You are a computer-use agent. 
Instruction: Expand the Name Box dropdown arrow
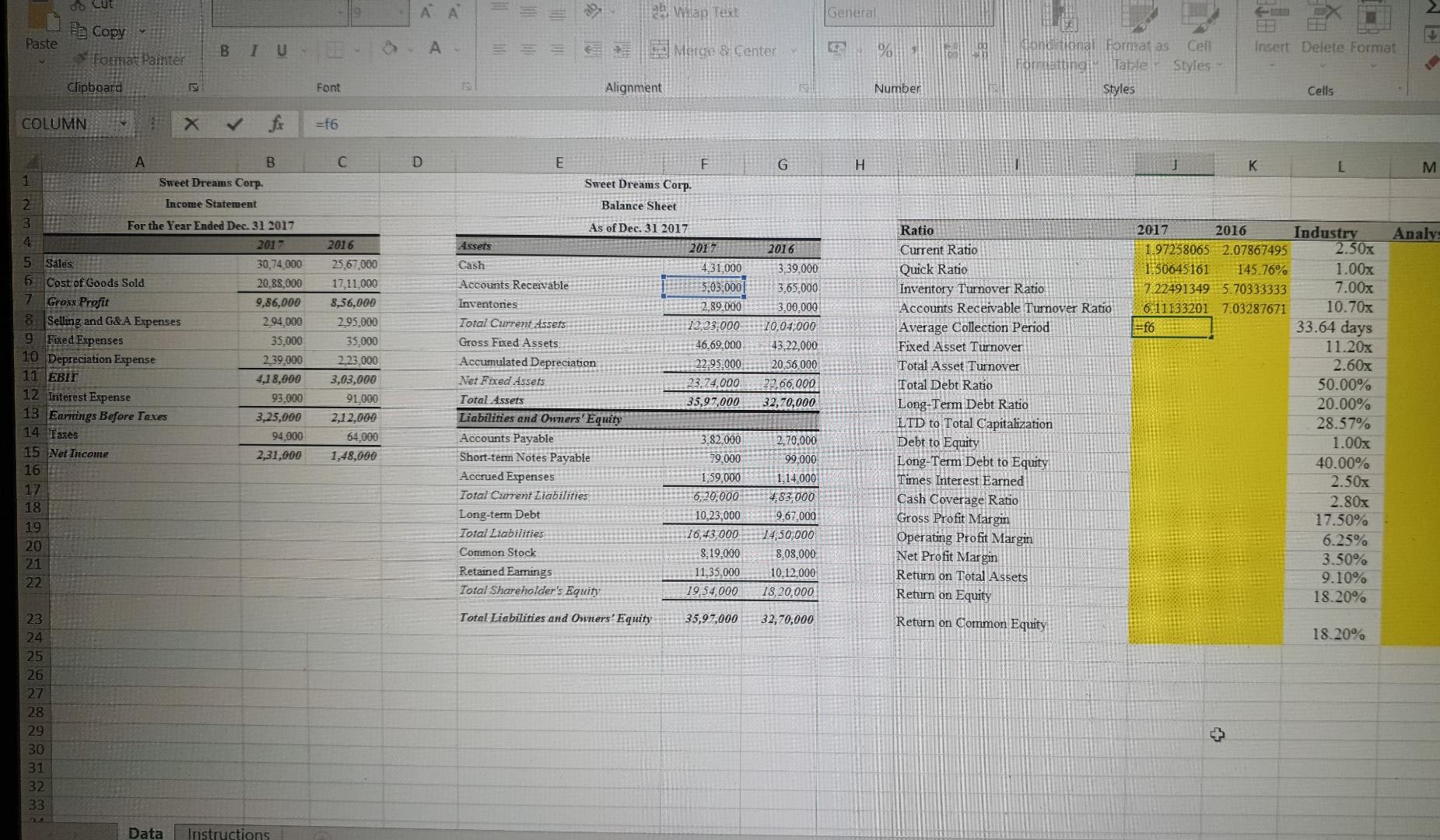click(122, 124)
